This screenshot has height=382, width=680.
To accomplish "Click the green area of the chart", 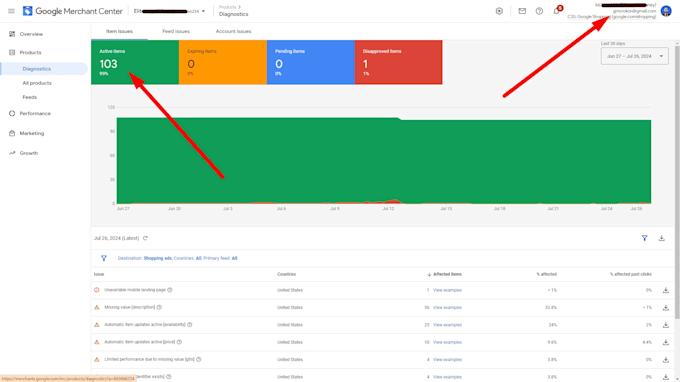I will pyautogui.click(x=384, y=160).
